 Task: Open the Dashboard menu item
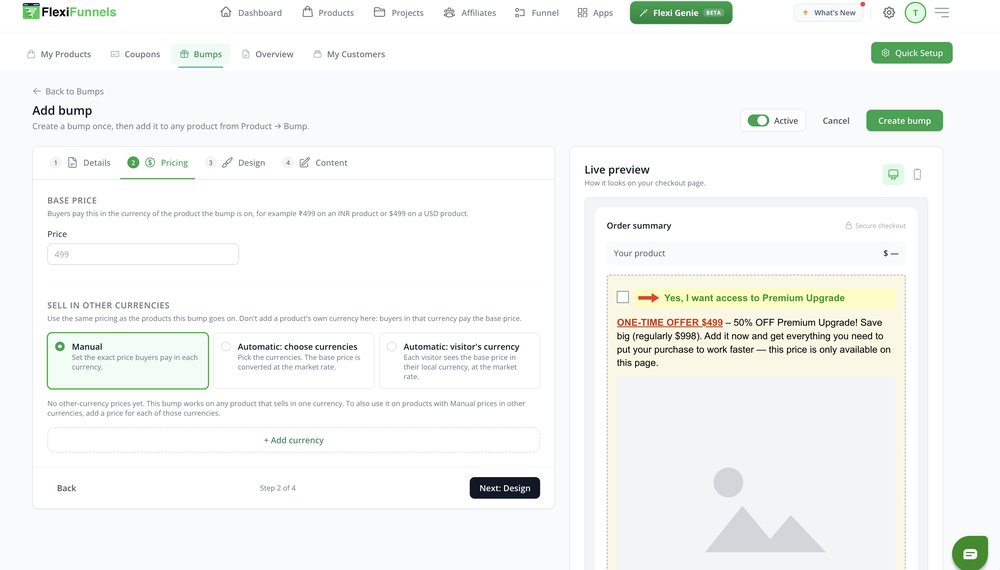(251, 13)
